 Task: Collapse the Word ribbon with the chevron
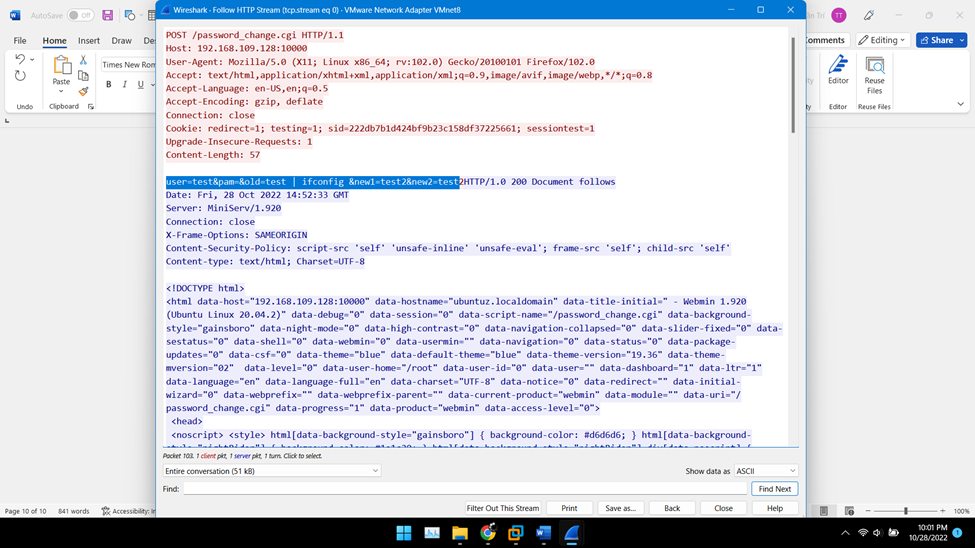[960, 104]
